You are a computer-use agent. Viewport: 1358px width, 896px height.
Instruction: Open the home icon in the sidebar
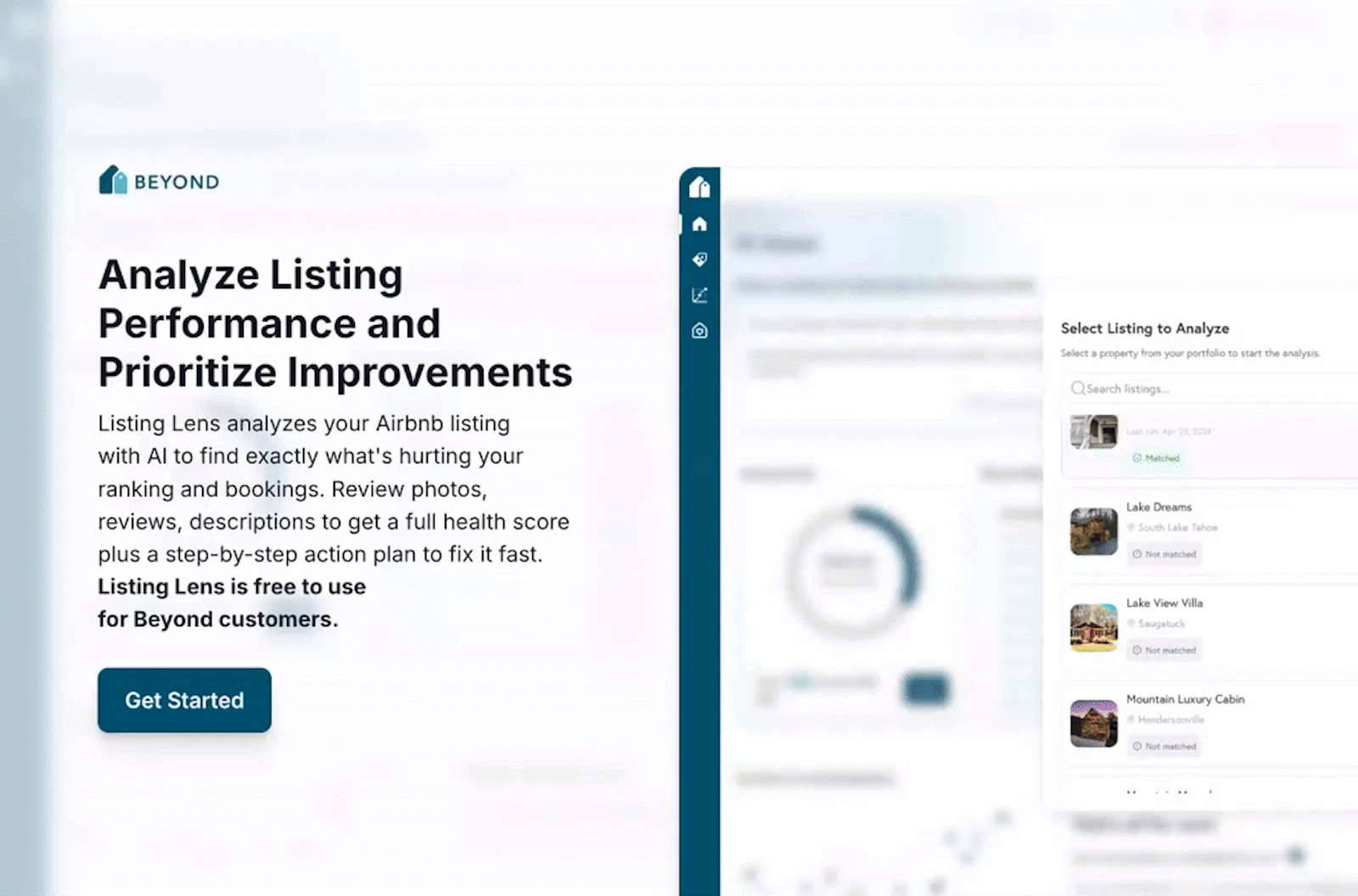pyautogui.click(x=699, y=224)
